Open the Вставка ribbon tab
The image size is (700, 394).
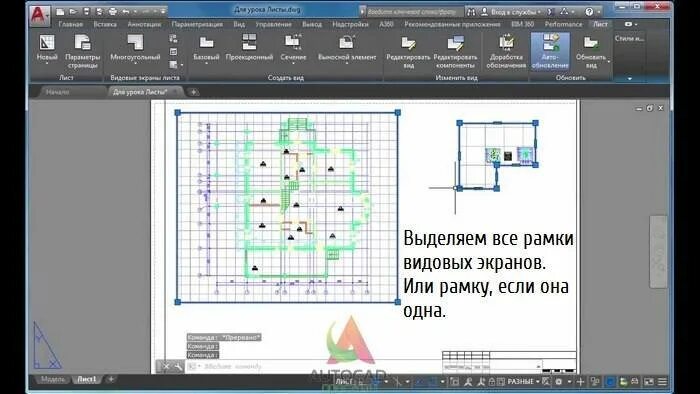(x=105, y=24)
